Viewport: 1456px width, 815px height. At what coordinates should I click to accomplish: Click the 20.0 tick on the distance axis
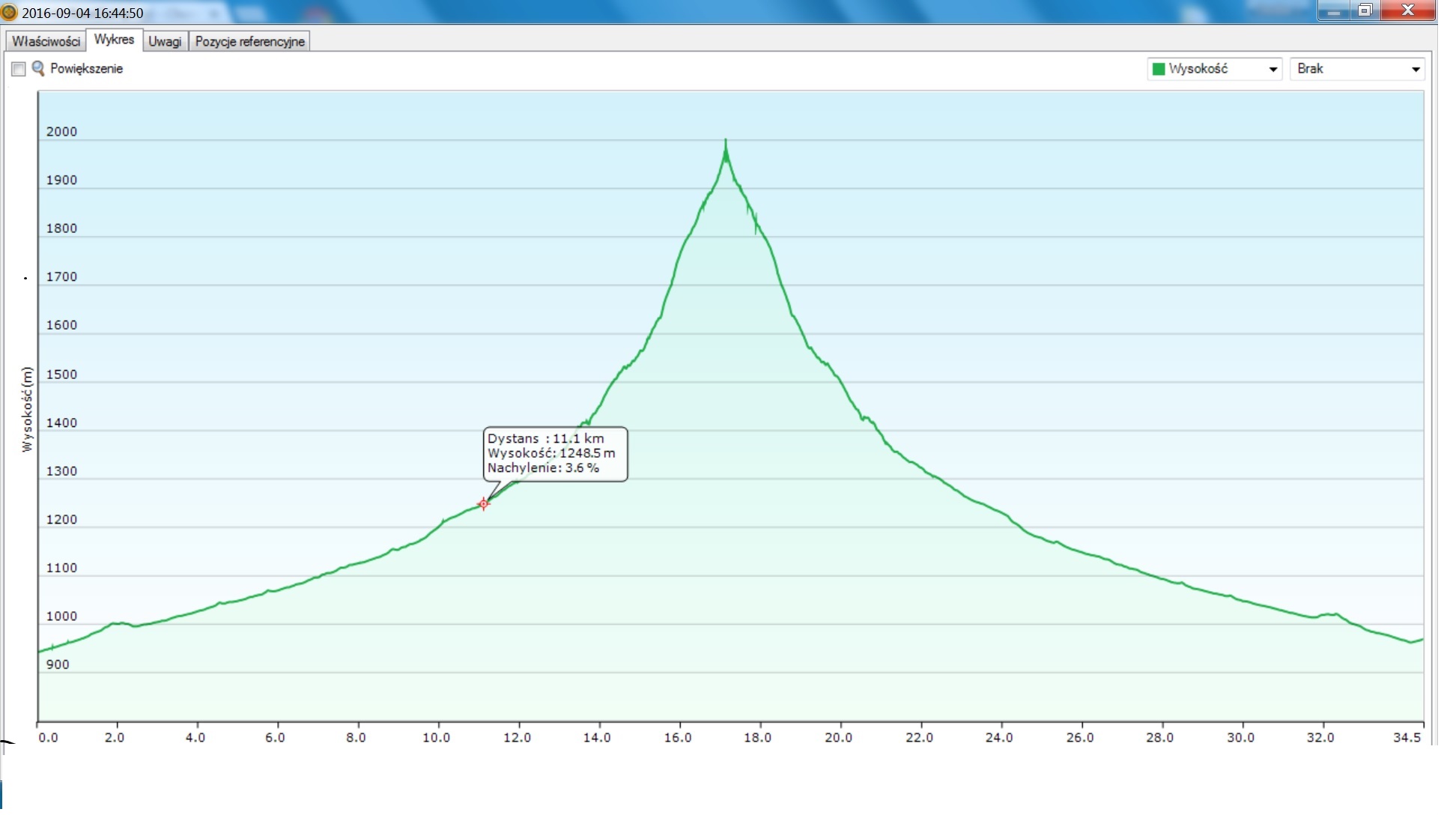click(x=839, y=737)
